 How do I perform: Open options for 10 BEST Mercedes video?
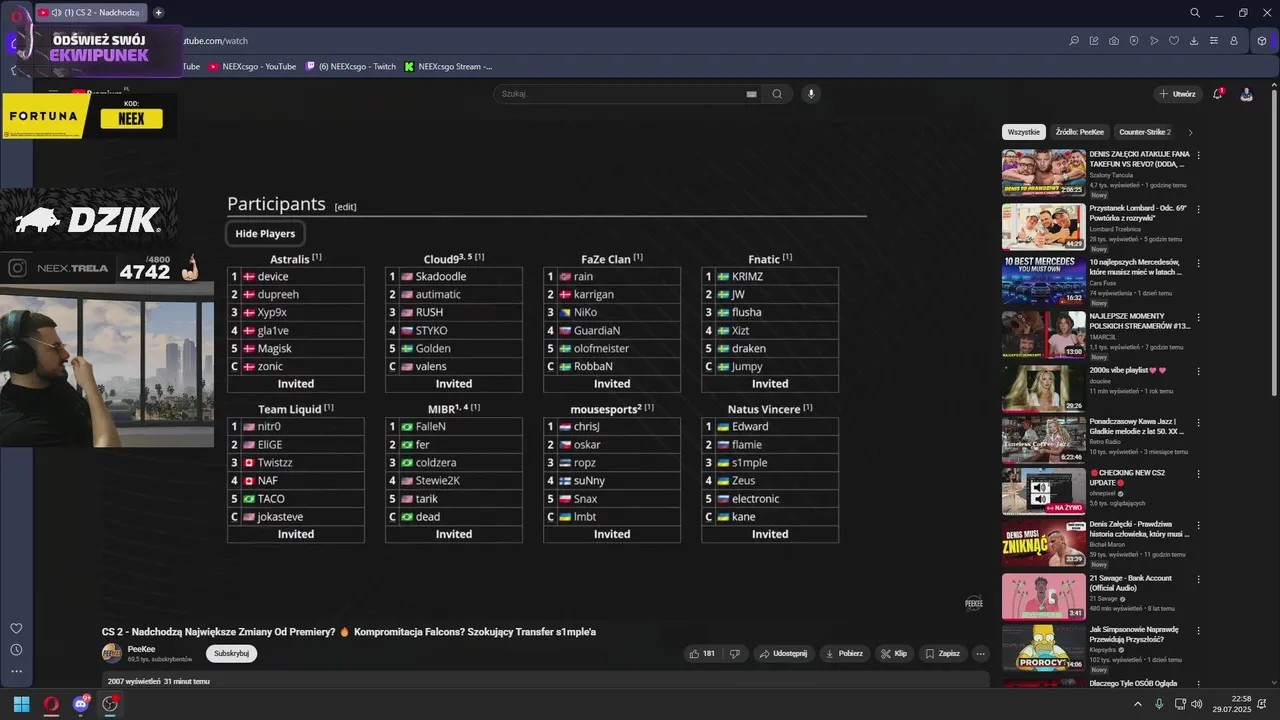tap(1198, 263)
